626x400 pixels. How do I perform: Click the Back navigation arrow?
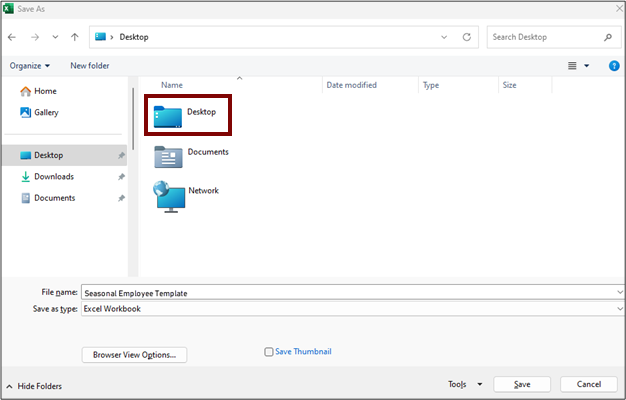(x=12, y=37)
